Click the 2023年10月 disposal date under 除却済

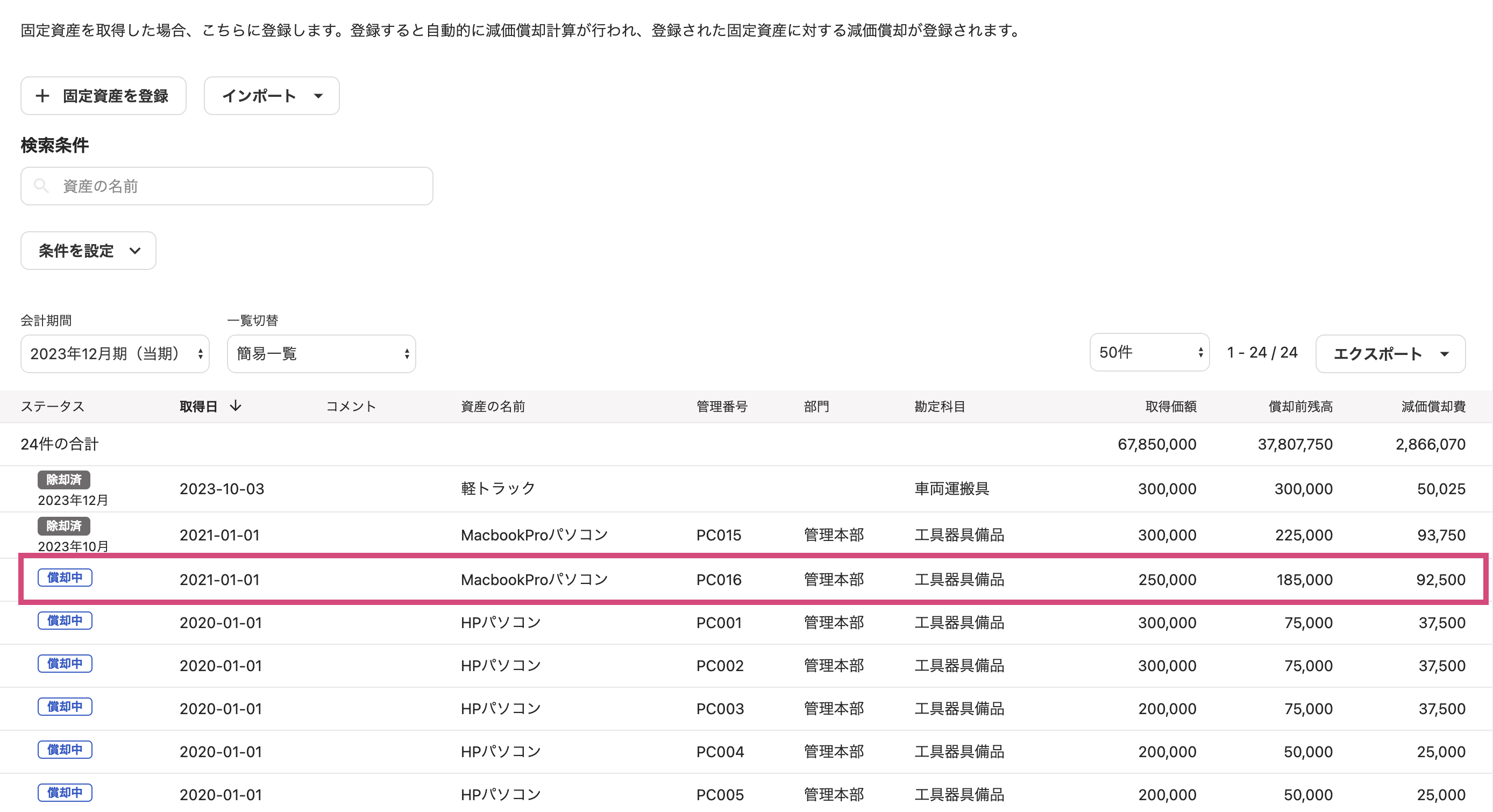pos(73,546)
